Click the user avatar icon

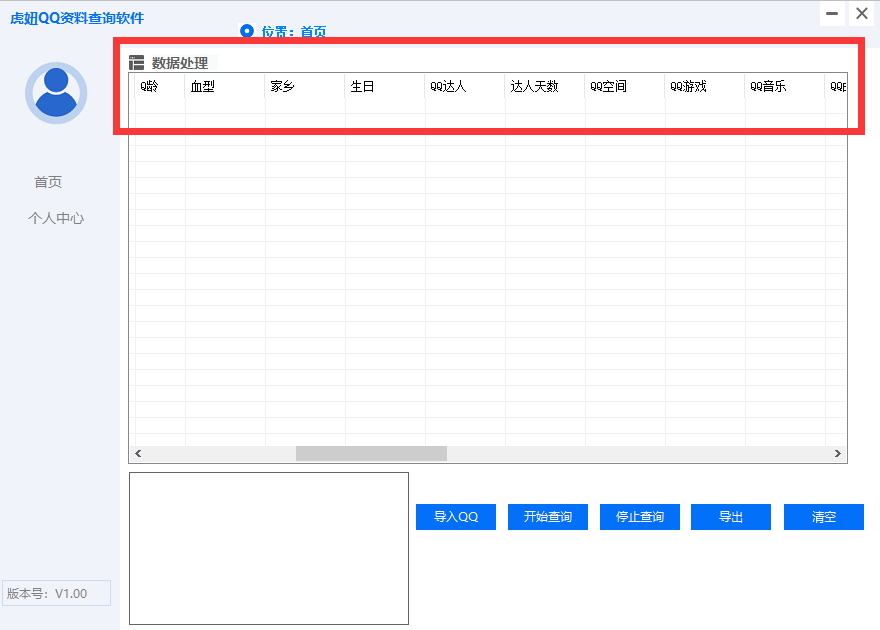click(56, 93)
